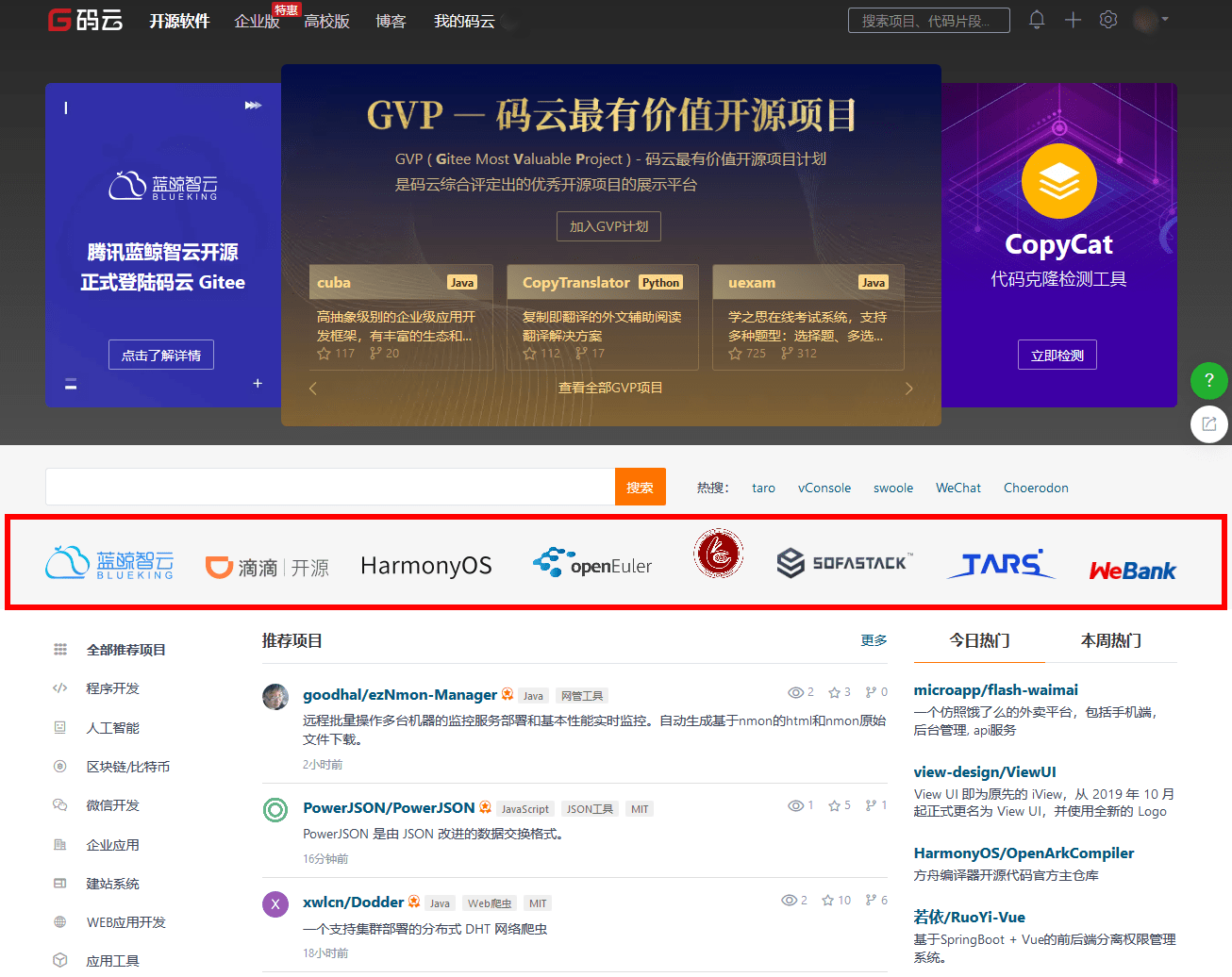Go to next GVP project with right chevron

point(908,388)
